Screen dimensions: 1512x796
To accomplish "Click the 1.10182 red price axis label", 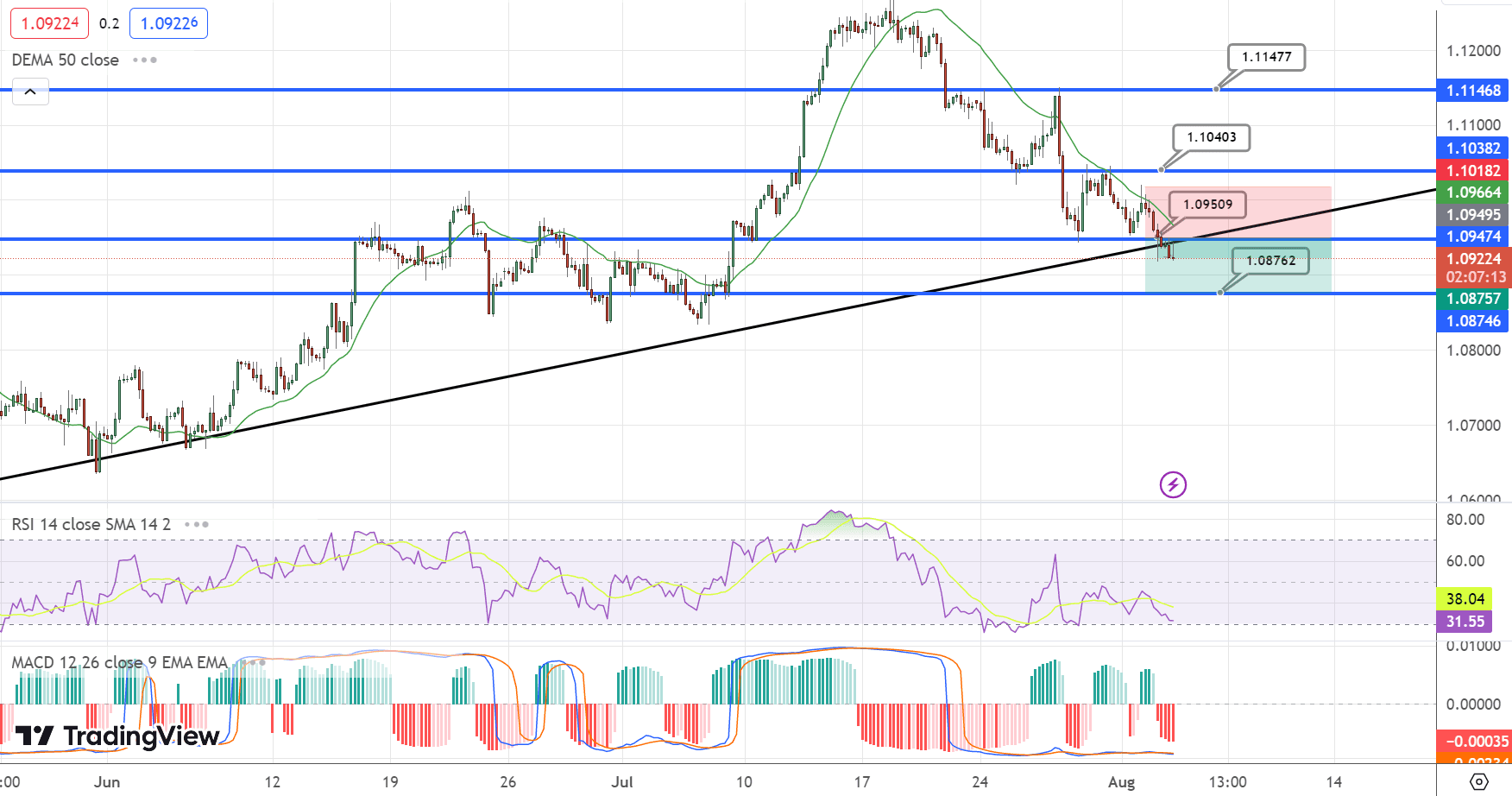I will click(1474, 171).
